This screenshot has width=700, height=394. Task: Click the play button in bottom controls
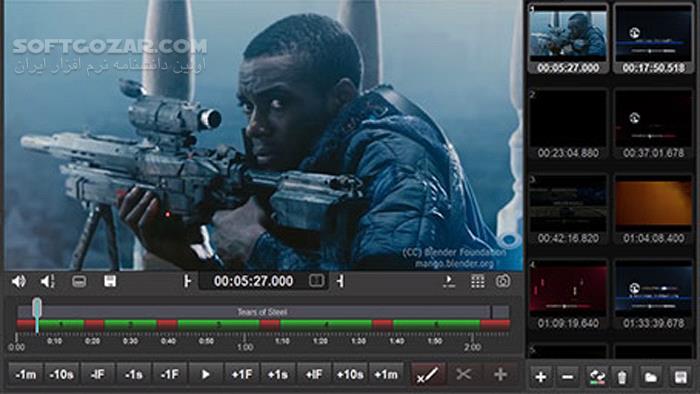[205, 374]
